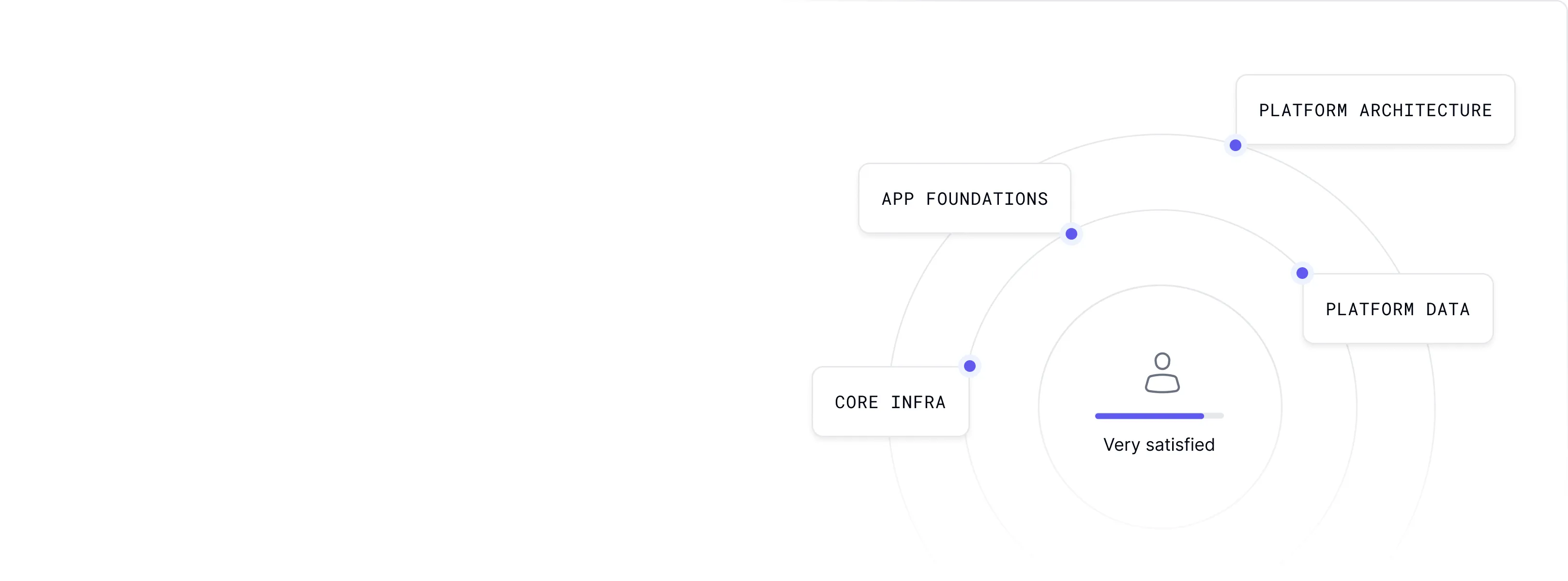Screen dimensions: 1568x581
Task: Click the torso of the user icon
Action: click(1162, 383)
